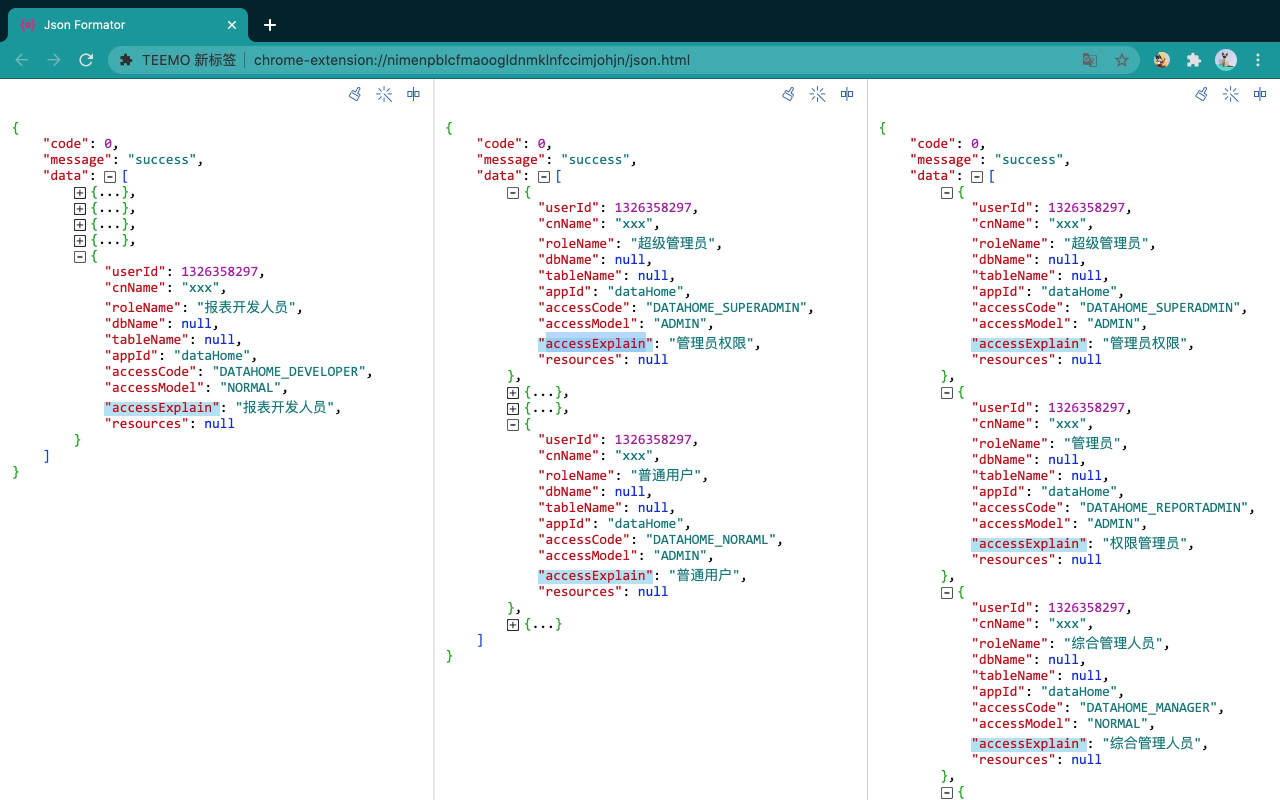Click the chrome-extension URL in address bar
Screen dimensions: 1280x800
point(472,60)
